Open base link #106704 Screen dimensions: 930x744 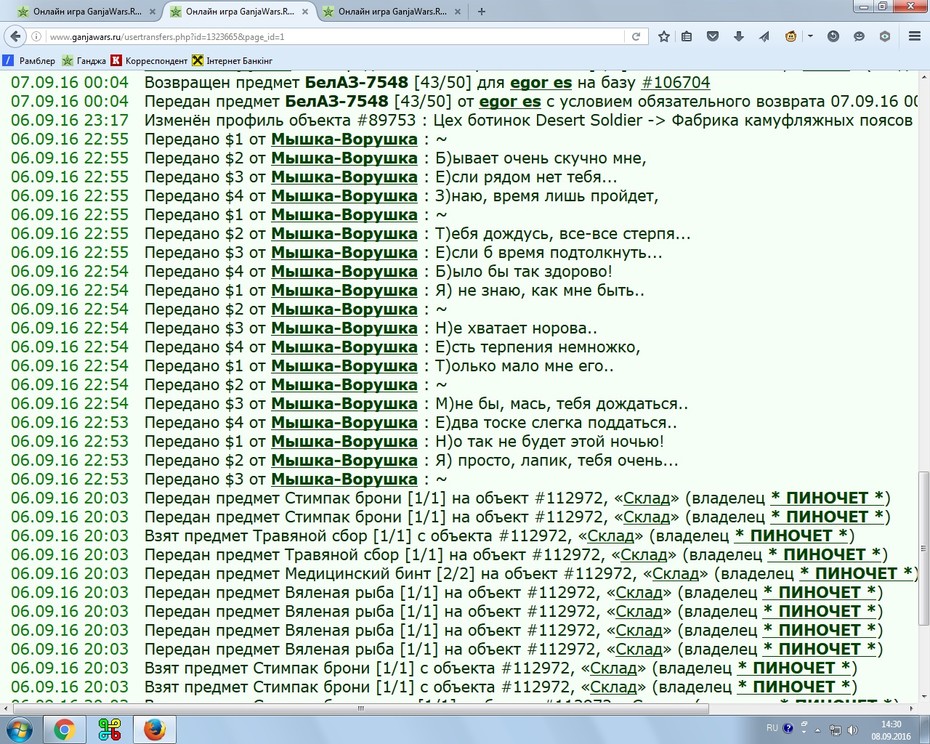click(x=676, y=82)
